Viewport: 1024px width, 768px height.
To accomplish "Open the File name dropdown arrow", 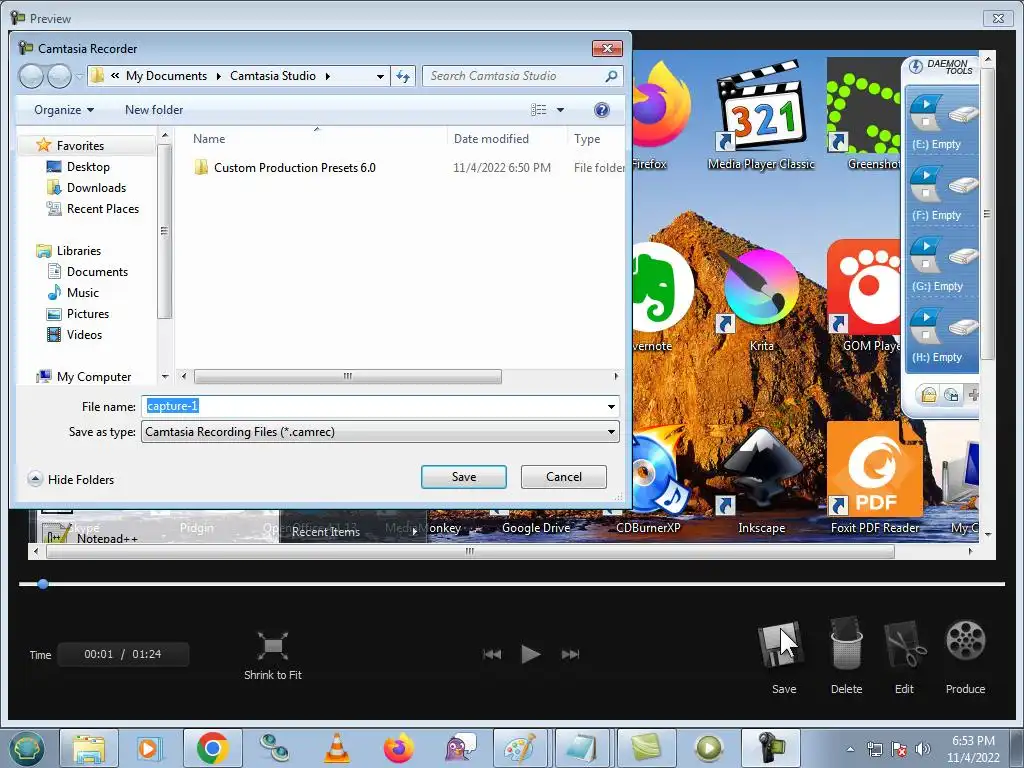I will (x=611, y=406).
